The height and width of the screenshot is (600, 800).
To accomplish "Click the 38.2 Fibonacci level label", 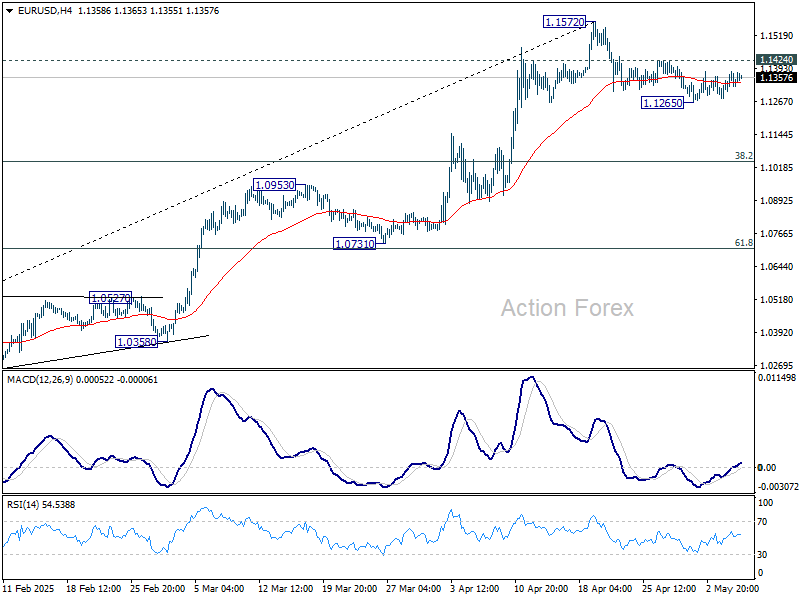I will coord(744,156).
